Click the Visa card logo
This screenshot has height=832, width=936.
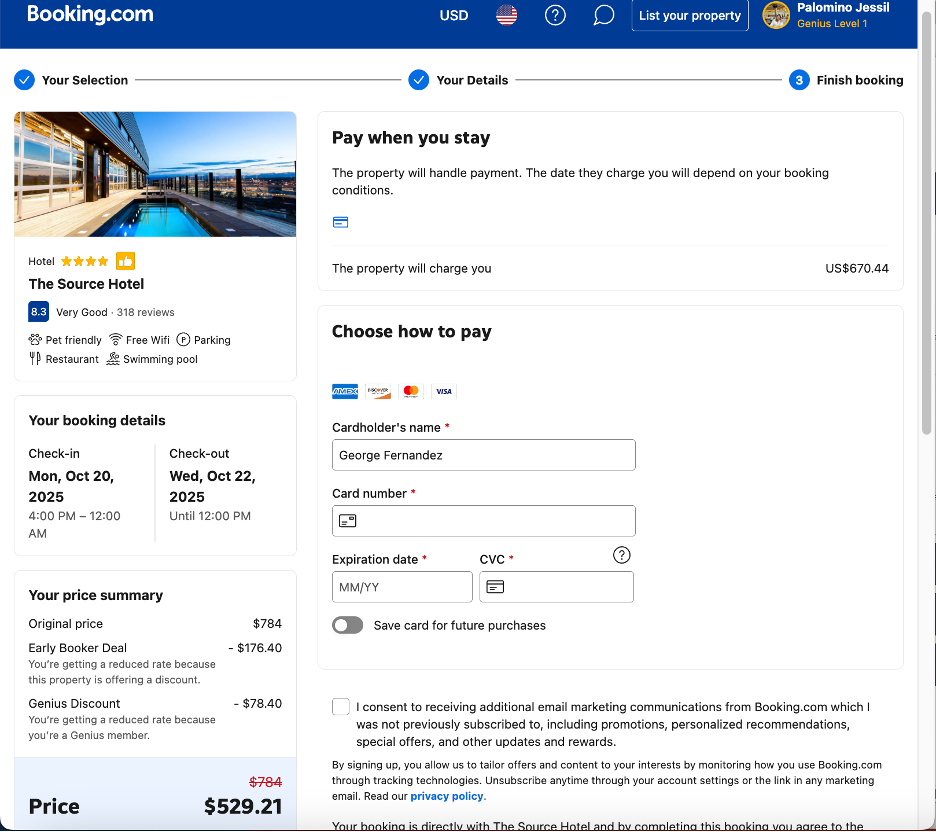pyautogui.click(x=443, y=392)
